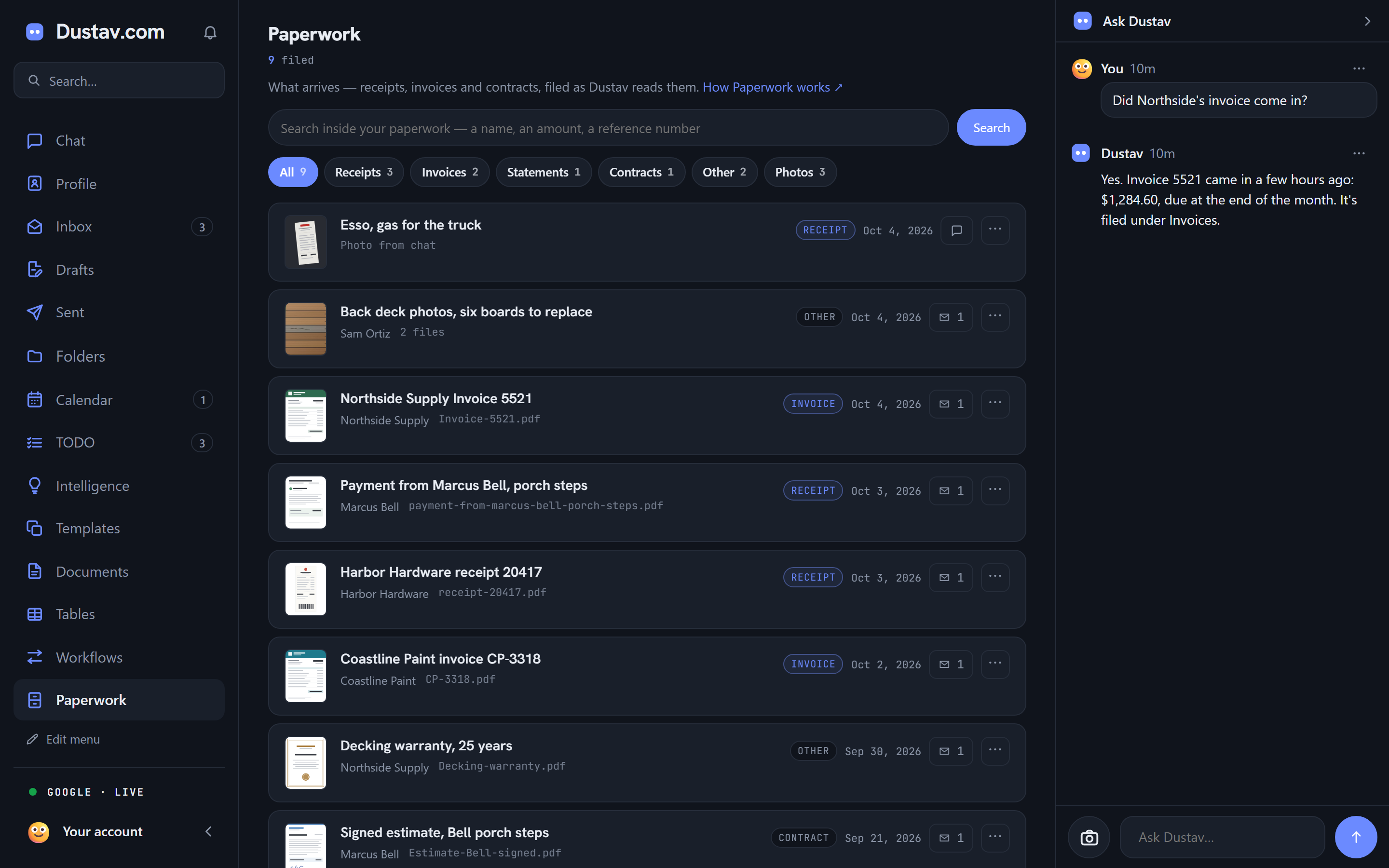Open more options on Decking warranty row
The height and width of the screenshot is (868, 1389).
coord(994,751)
